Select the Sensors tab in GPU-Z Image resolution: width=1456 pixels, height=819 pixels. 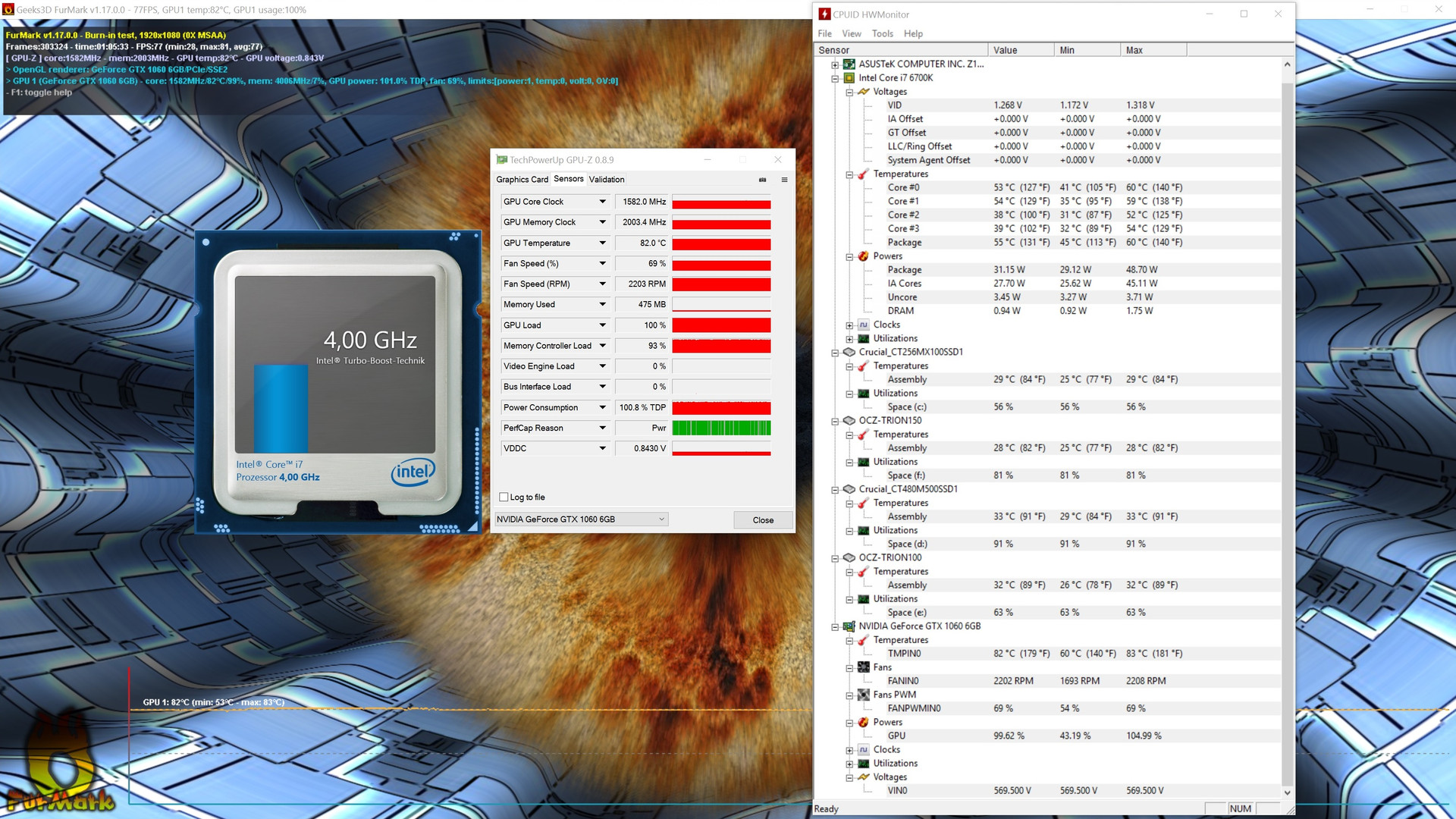tap(569, 179)
